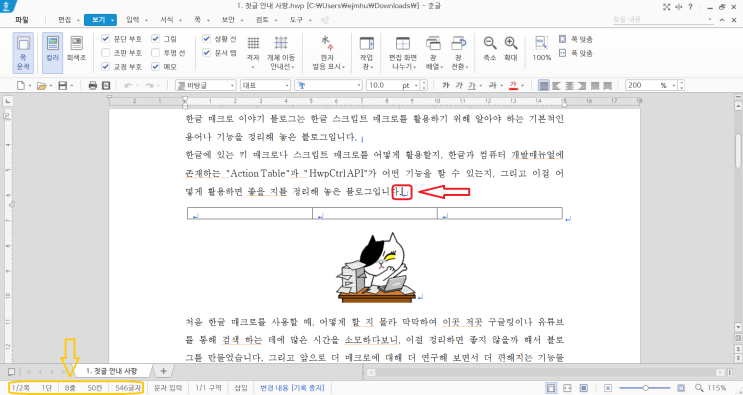Click the print icon
The image size is (743, 395).
[93, 86]
